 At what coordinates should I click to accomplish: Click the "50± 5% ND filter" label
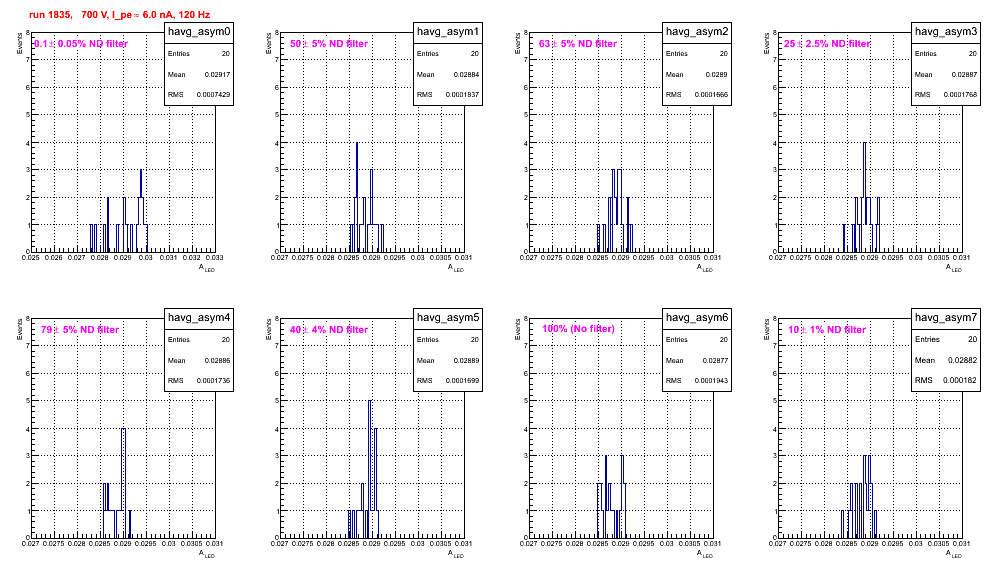[329, 44]
